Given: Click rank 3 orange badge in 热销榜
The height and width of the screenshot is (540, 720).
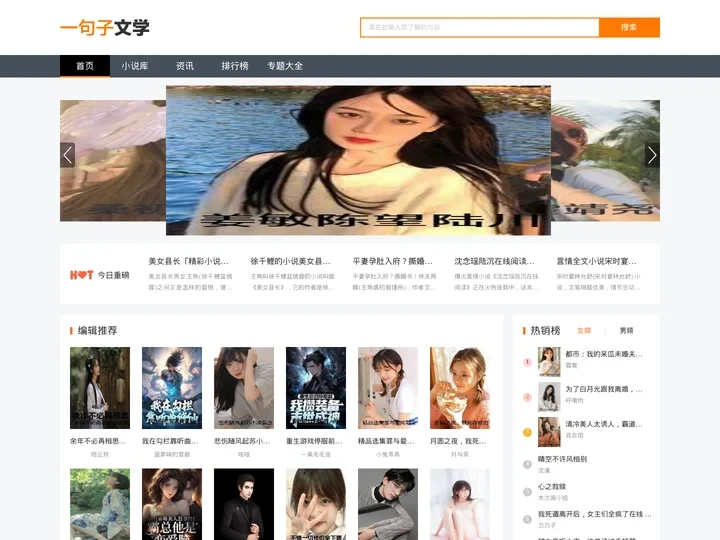Looking at the screenshot, I should pyautogui.click(x=528, y=431).
